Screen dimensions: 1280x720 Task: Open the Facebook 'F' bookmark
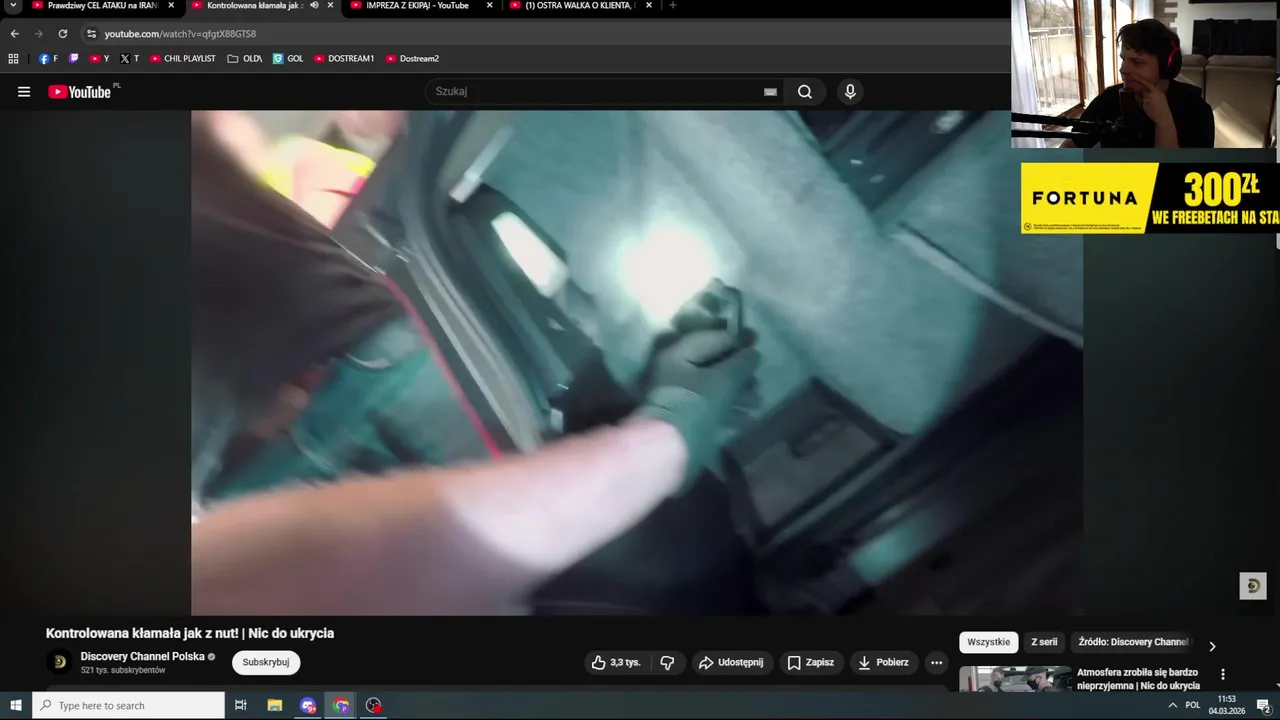coord(48,58)
